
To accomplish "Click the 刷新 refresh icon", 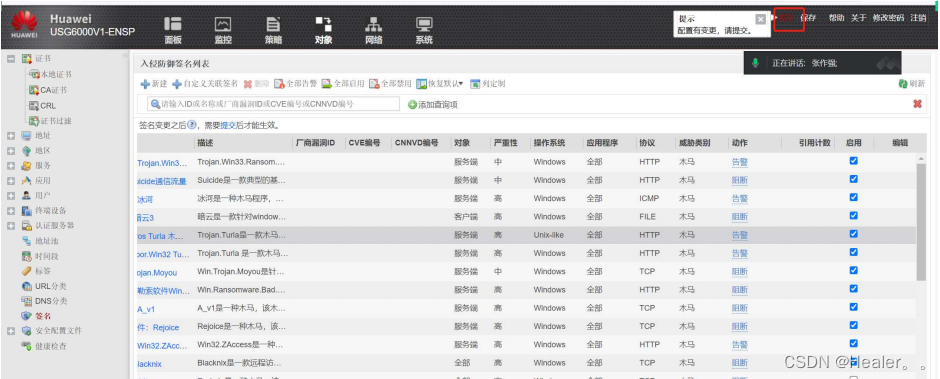I will point(903,84).
